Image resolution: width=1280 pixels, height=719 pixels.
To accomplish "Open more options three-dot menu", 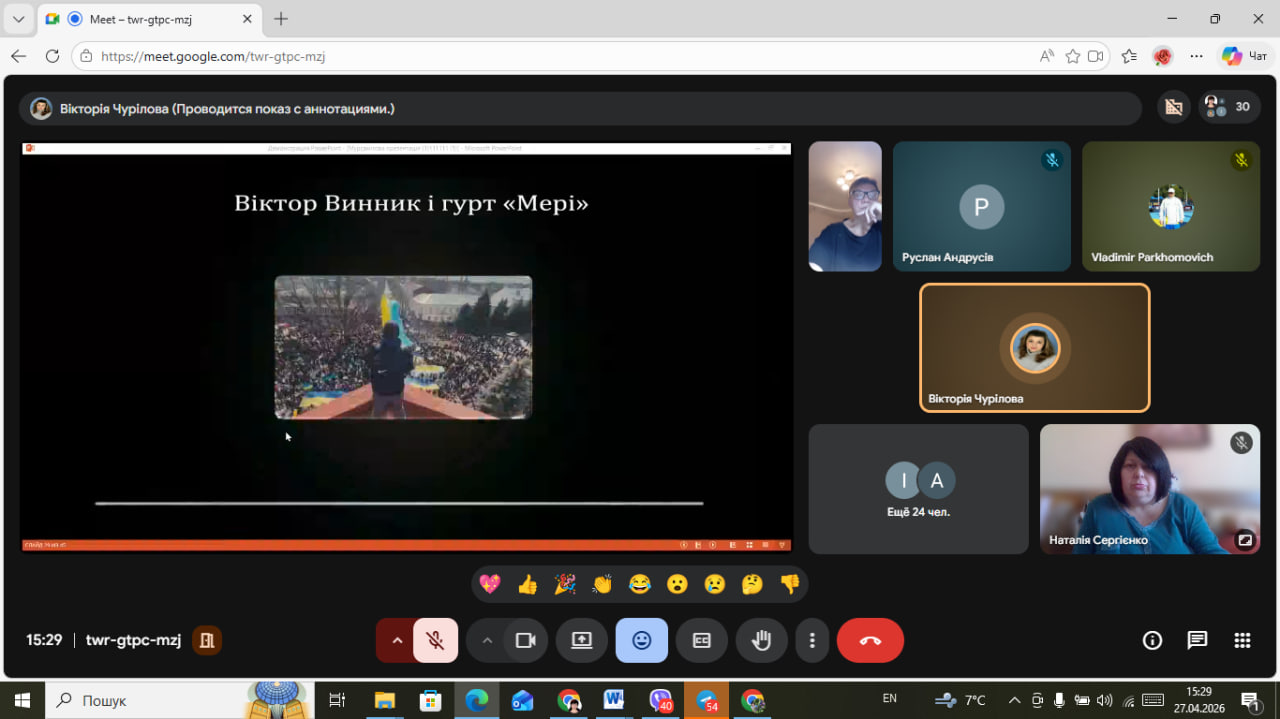I will pyautogui.click(x=812, y=641).
